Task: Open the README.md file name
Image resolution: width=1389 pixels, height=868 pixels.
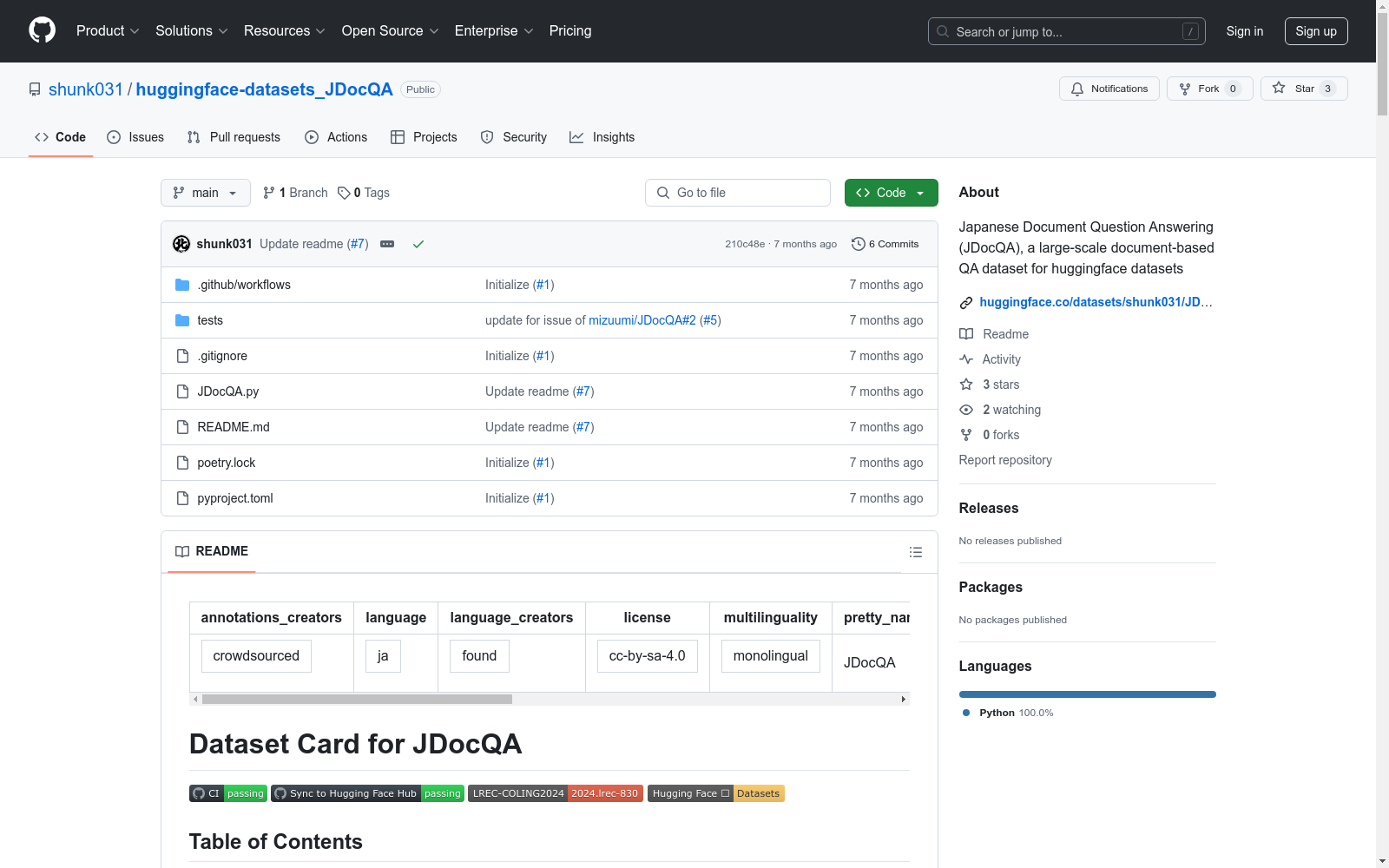Action: click(234, 427)
